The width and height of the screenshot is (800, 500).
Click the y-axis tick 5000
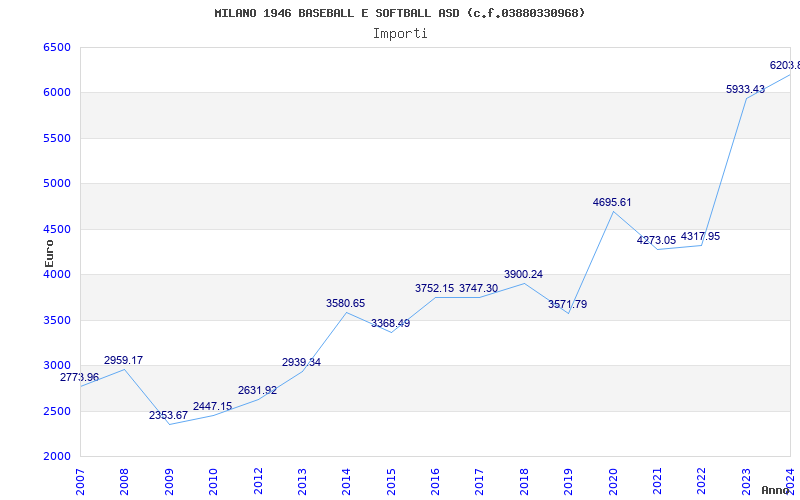tap(57, 184)
